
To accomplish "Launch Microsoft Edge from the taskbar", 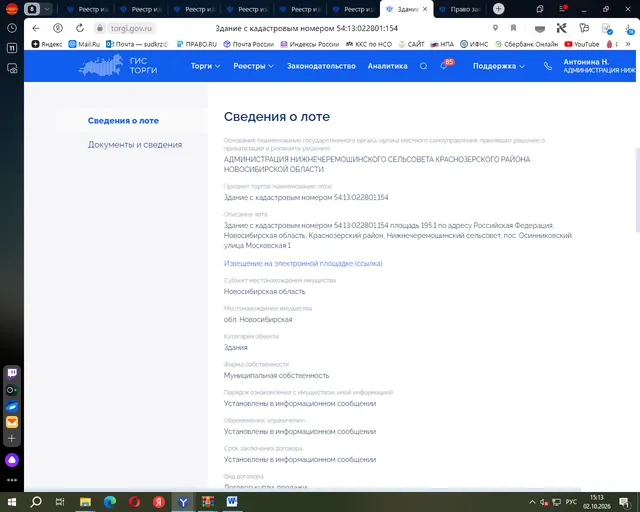I will pos(110,502).
